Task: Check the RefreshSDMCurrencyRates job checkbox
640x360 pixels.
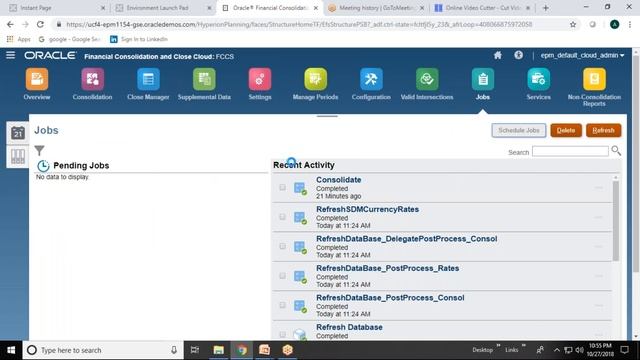Action: click(282, 217)
